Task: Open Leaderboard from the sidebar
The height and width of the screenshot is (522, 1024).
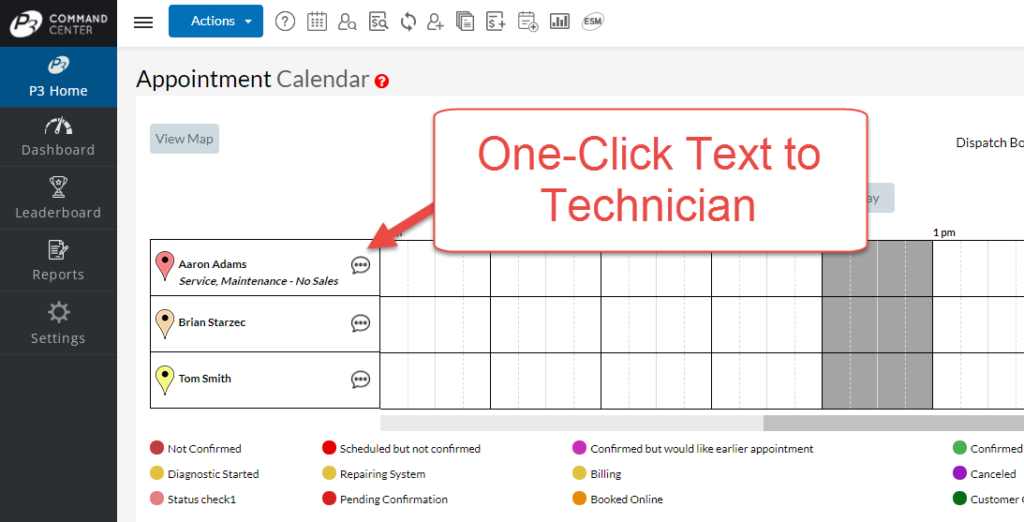Action: tap(58, 199)
